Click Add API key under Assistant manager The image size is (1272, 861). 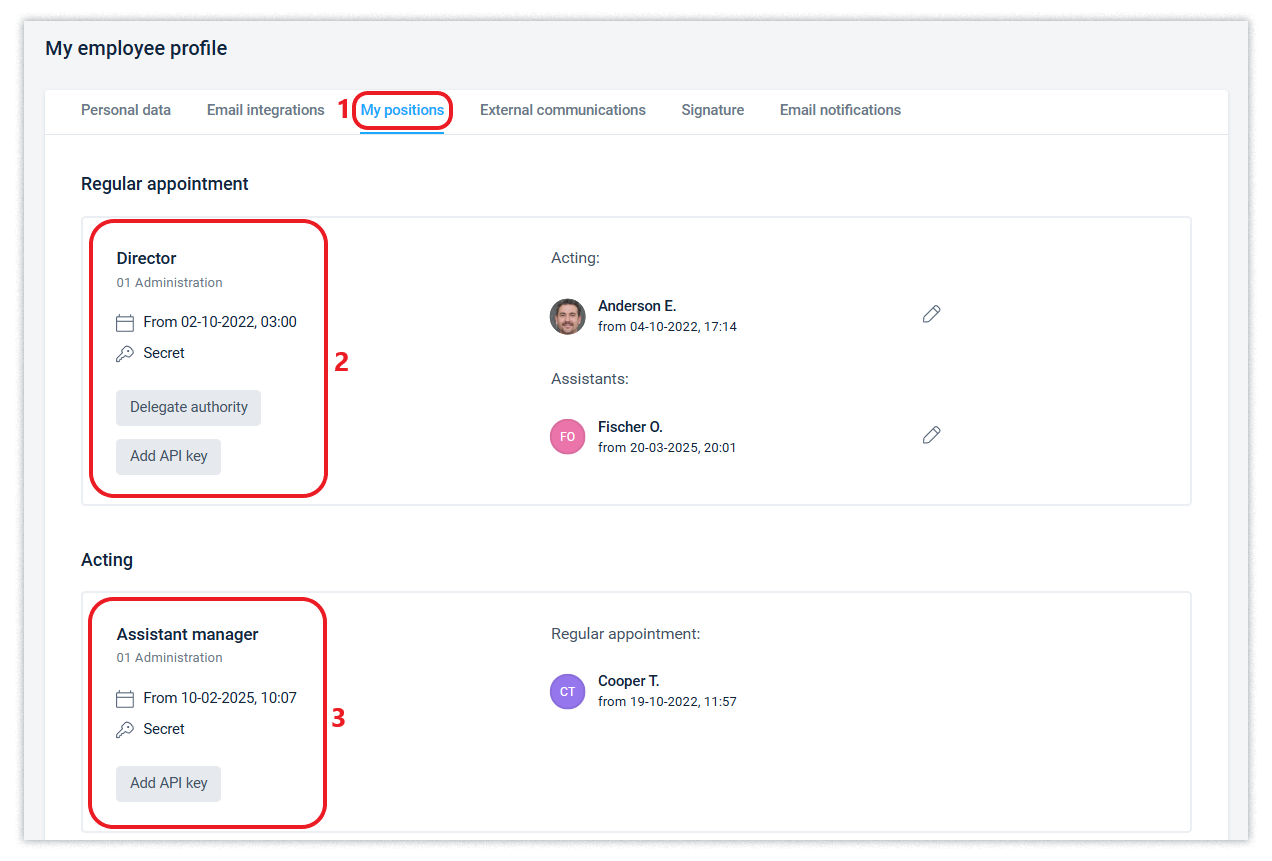pyautogui.click(x=168, y=784)
